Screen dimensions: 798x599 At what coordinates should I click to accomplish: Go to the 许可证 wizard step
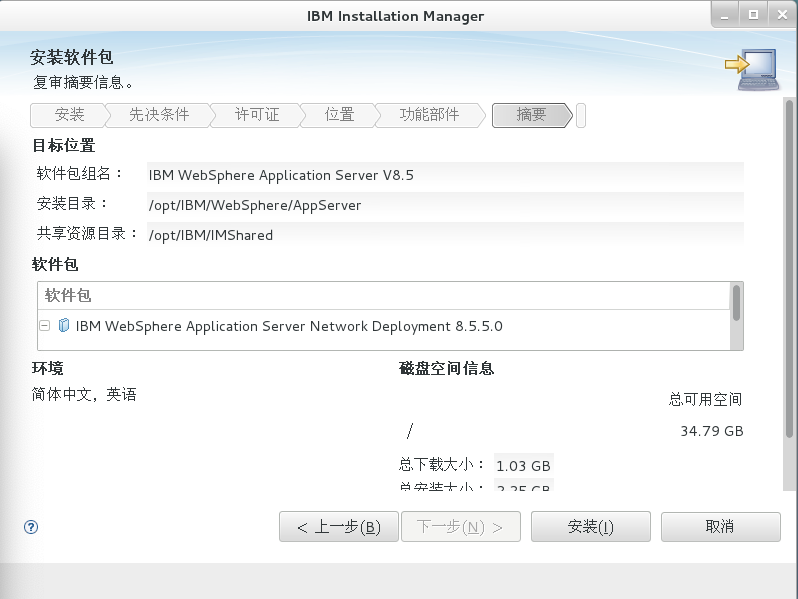point(256,115)
